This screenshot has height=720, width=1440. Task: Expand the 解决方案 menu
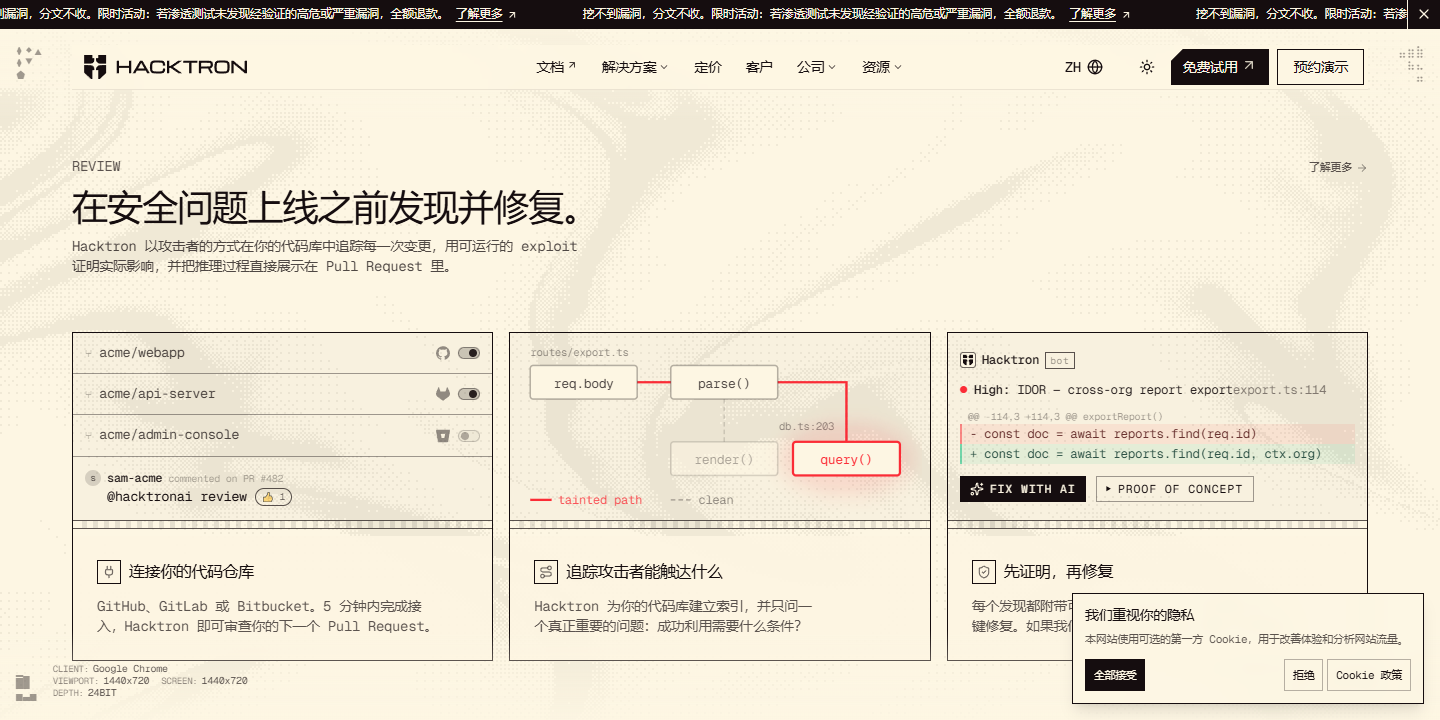click(635, 67)
